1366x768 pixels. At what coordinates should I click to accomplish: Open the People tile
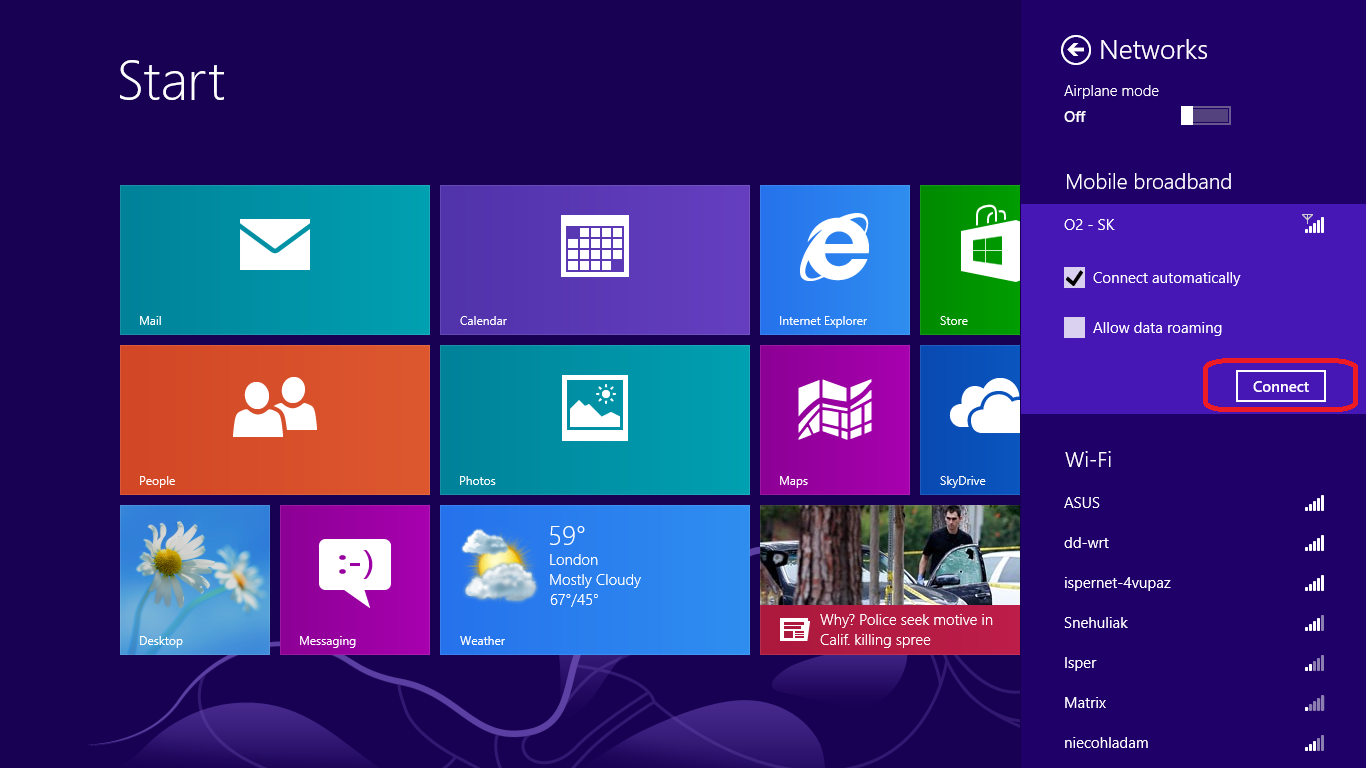(274, 419)
